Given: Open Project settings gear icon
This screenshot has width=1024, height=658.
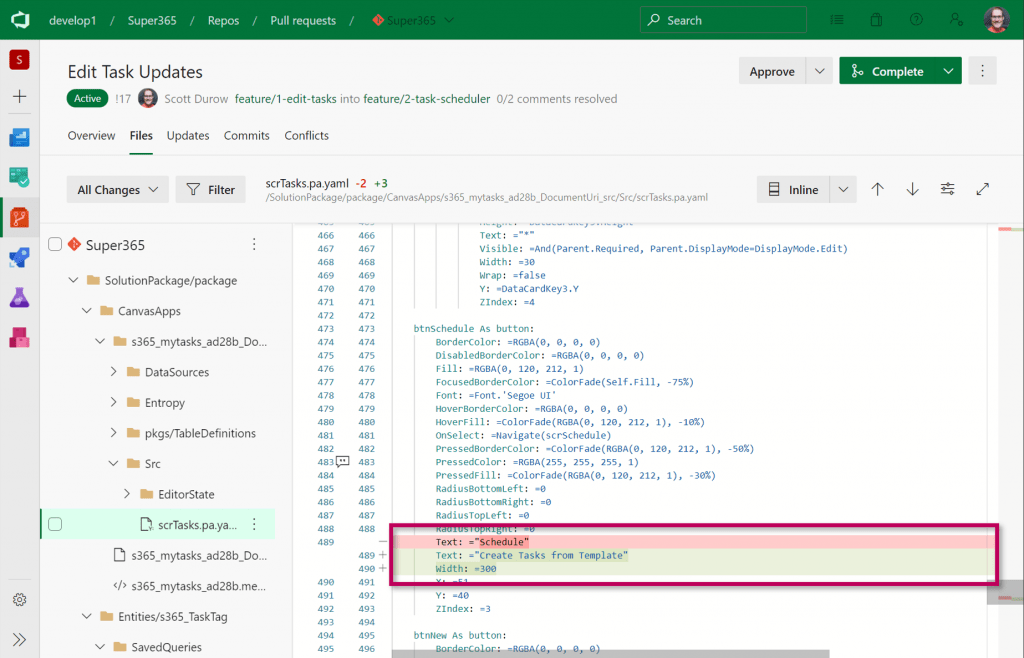Looking at the screenshot, I should [20, 599].
